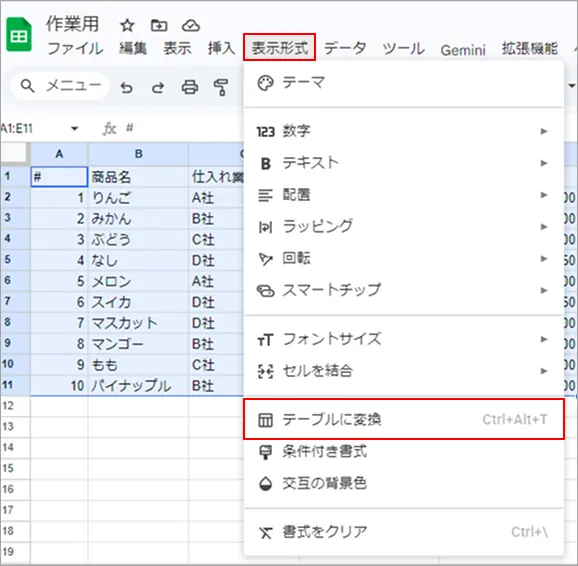Select column A header
This screenshot has width=578, height=566.
pyautogui.click(x=59, y=154)
